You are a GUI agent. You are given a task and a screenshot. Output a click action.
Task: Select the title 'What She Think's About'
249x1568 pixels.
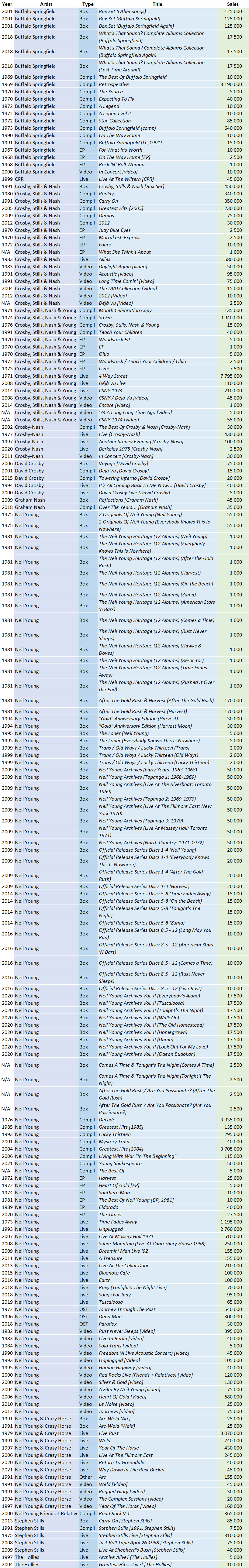click(125, 252)
